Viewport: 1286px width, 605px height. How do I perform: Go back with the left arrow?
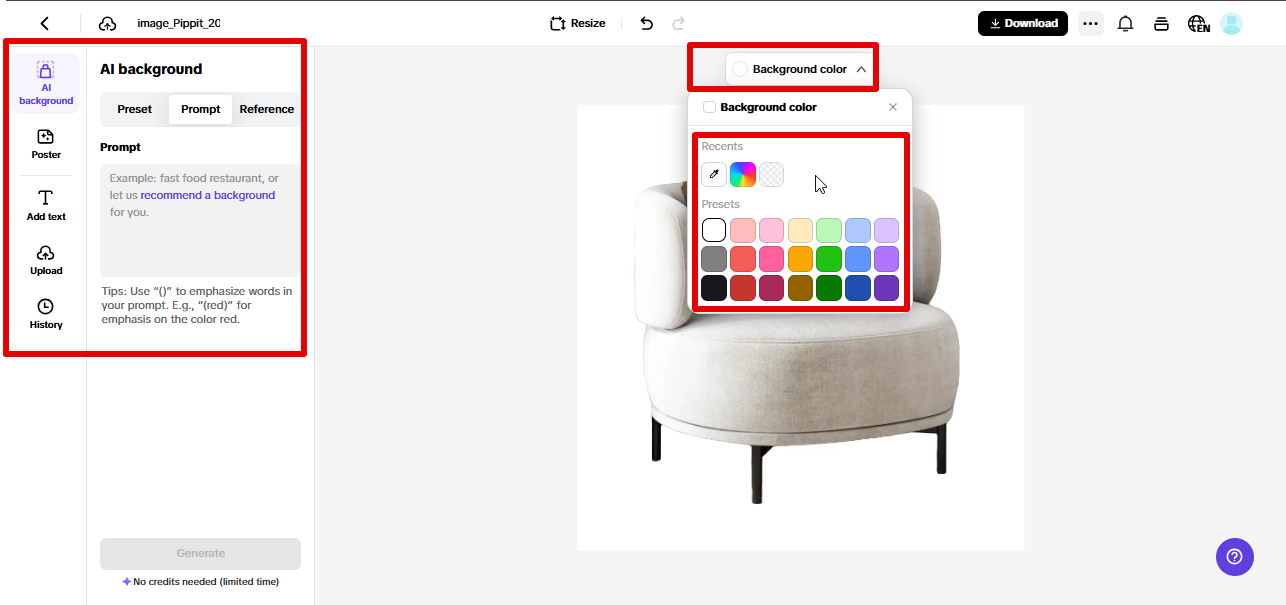pyautogui.click(x=45, y=23)
